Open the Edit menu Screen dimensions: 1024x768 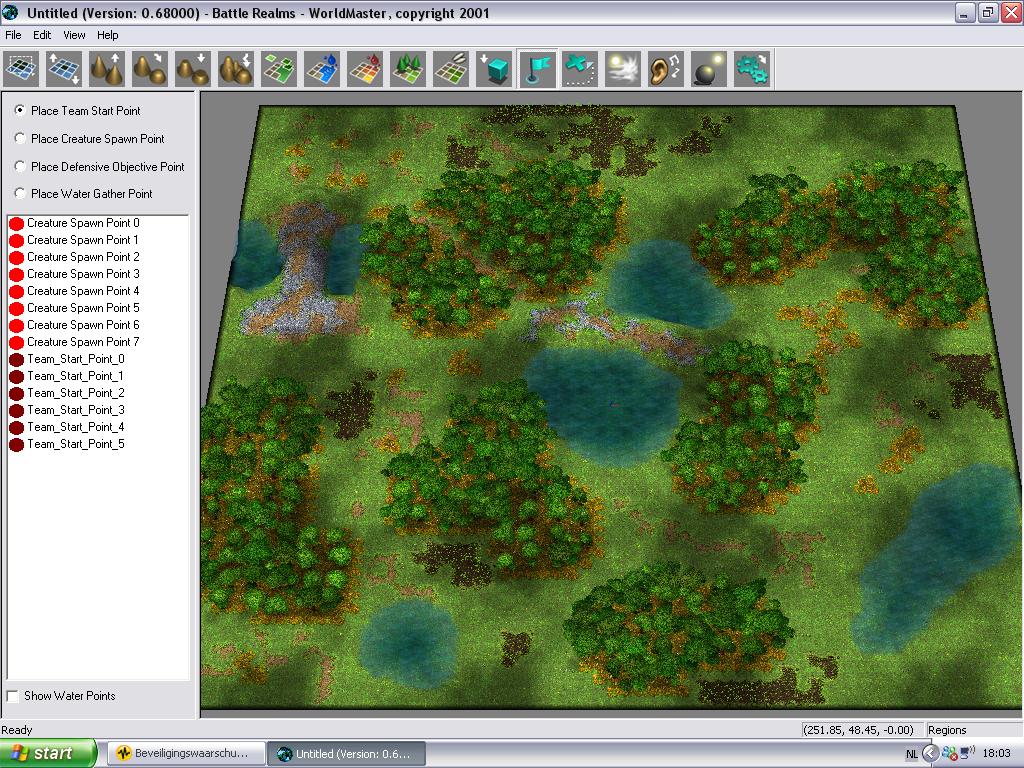point(42,35)
